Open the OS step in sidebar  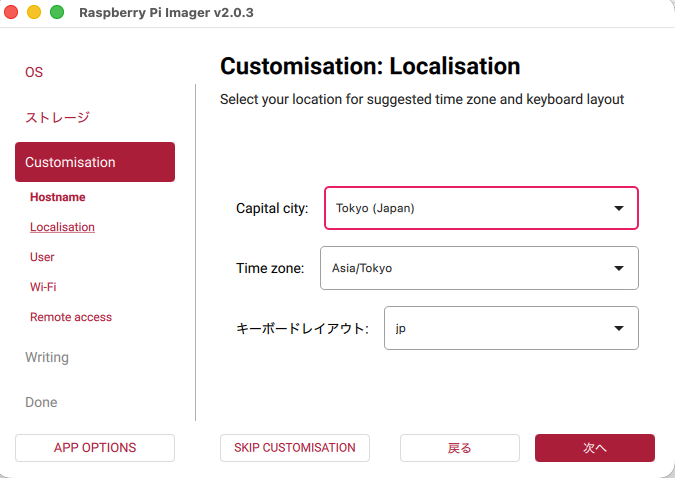(34, 72)
